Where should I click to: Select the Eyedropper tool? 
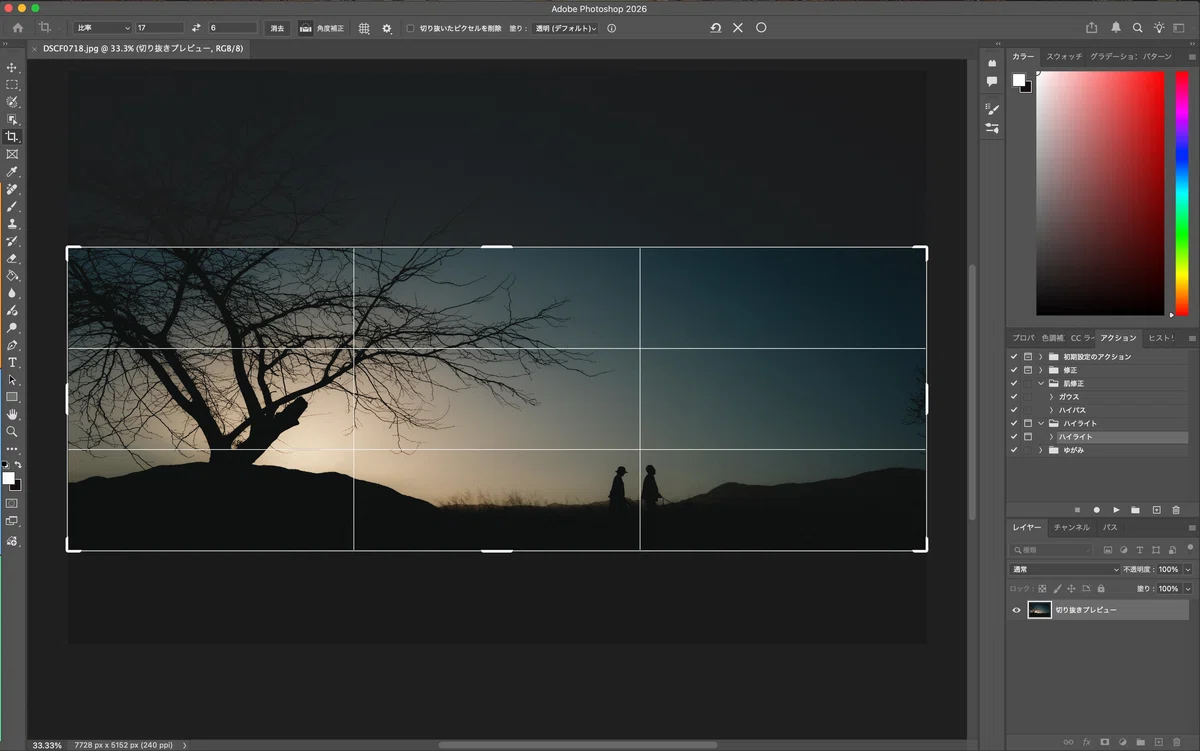12,172
